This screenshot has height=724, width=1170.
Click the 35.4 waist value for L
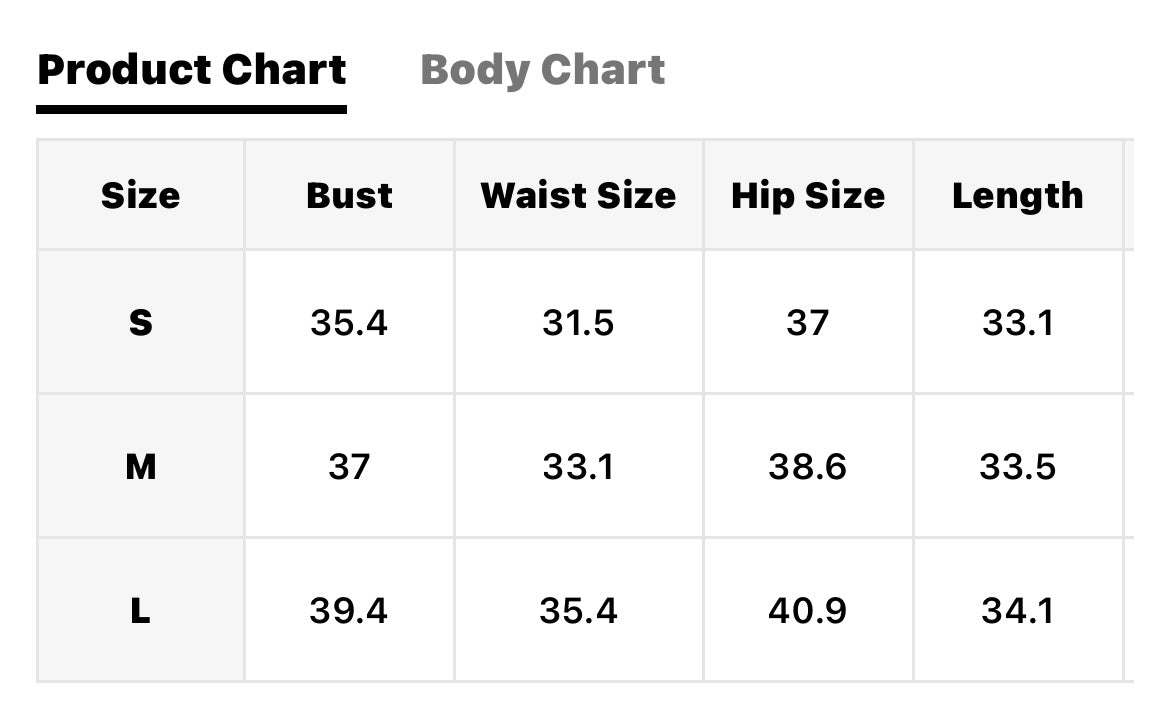point(578,611)
